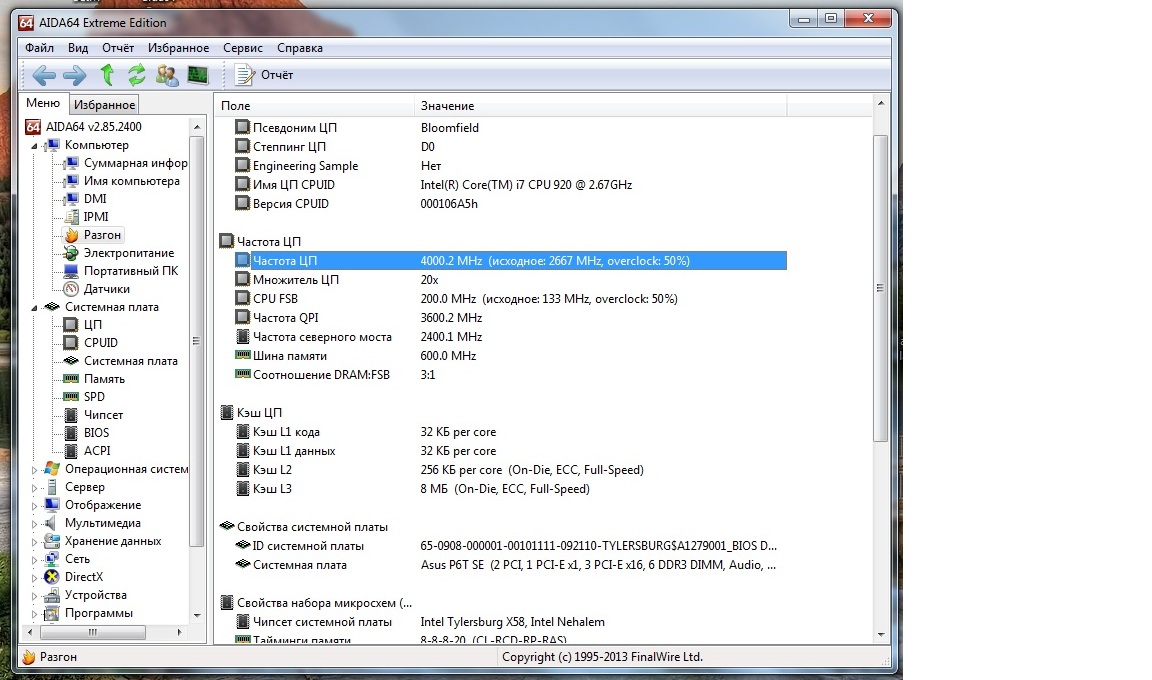Image resolution: width=1152 pixels, height=680 pixels.
Task: Select the ЦП tree item
Action: click(83, 325)
